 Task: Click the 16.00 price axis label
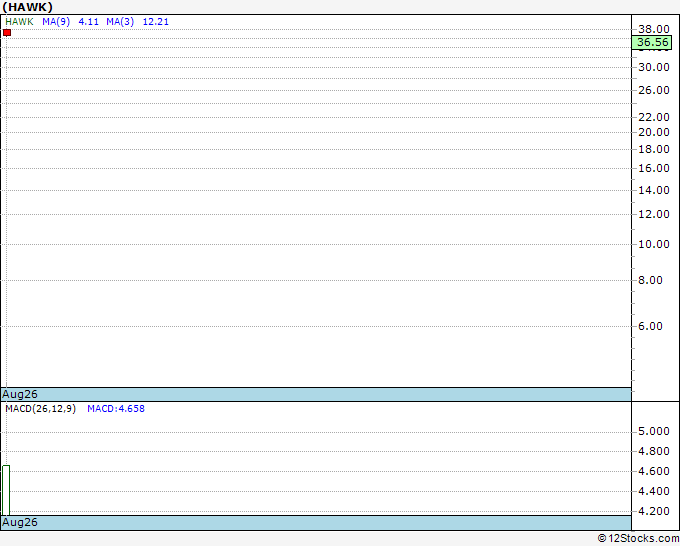(654, 168)
